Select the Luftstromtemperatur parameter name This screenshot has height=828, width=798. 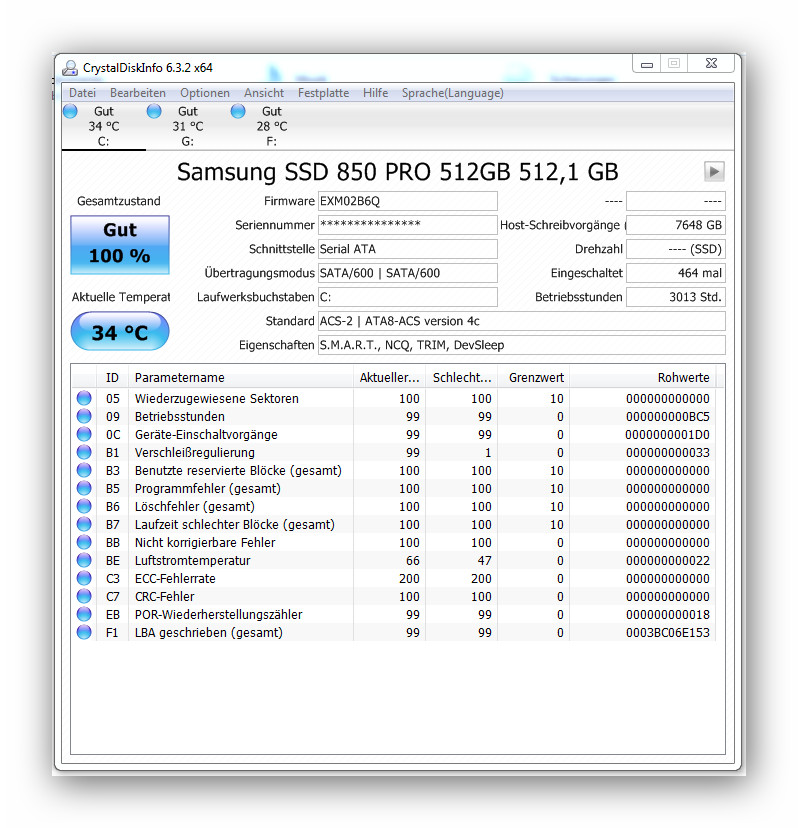[x=192, y=560]
